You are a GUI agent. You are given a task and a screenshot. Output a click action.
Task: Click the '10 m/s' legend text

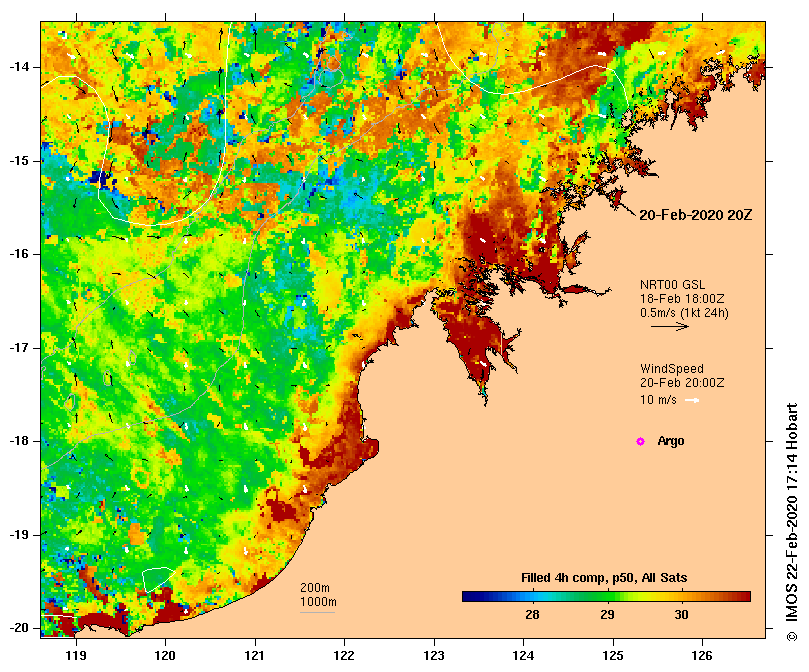click(658, 400)
